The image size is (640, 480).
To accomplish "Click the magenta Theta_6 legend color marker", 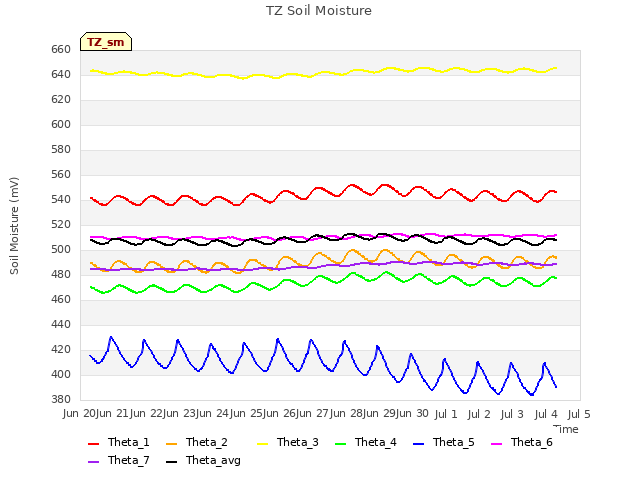I will point(496,443).
